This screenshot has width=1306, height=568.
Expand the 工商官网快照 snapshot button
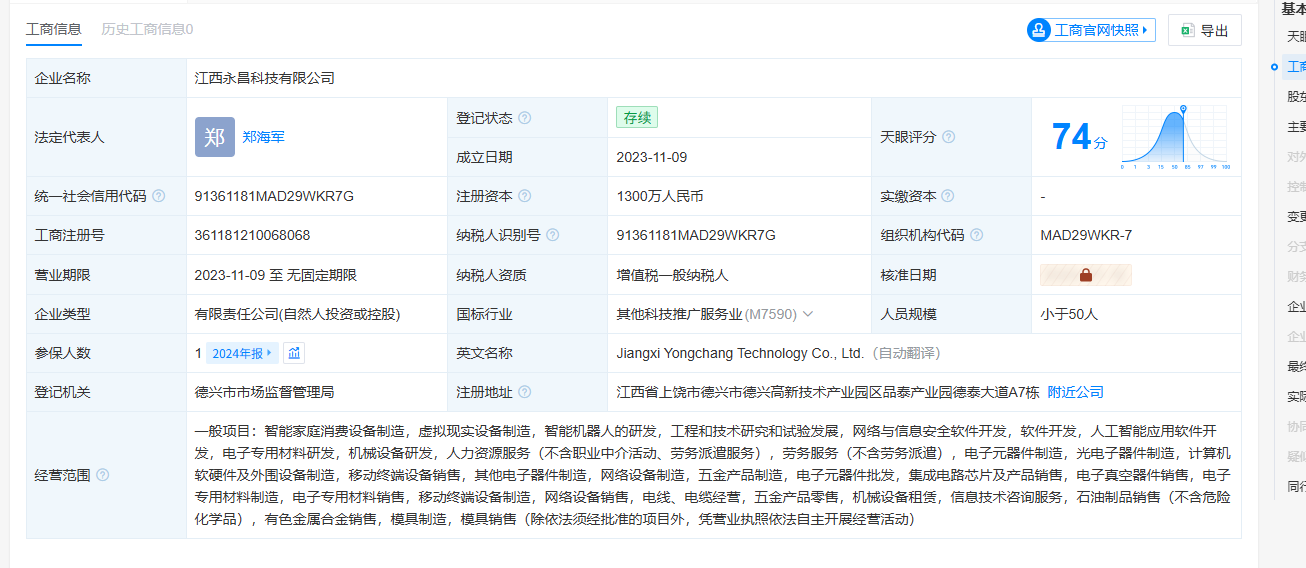(1091, 30)
